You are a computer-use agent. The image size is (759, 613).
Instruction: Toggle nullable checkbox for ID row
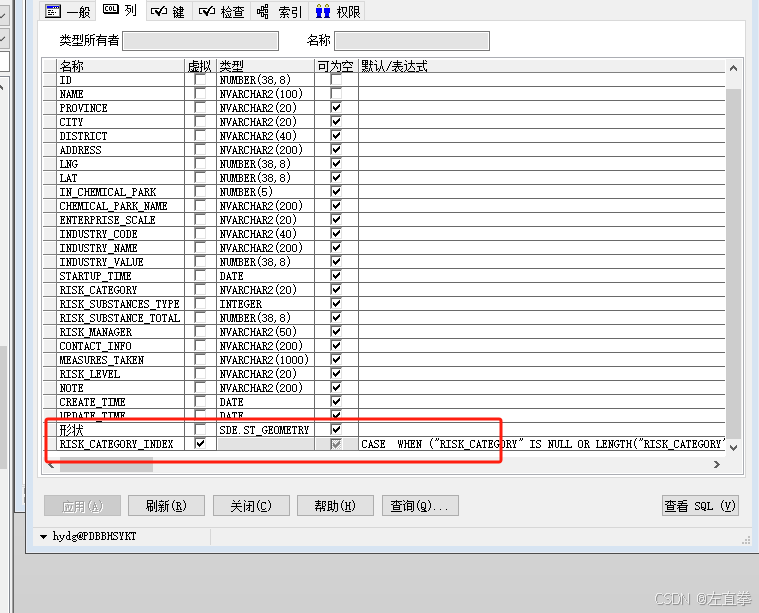pos(336,80)
